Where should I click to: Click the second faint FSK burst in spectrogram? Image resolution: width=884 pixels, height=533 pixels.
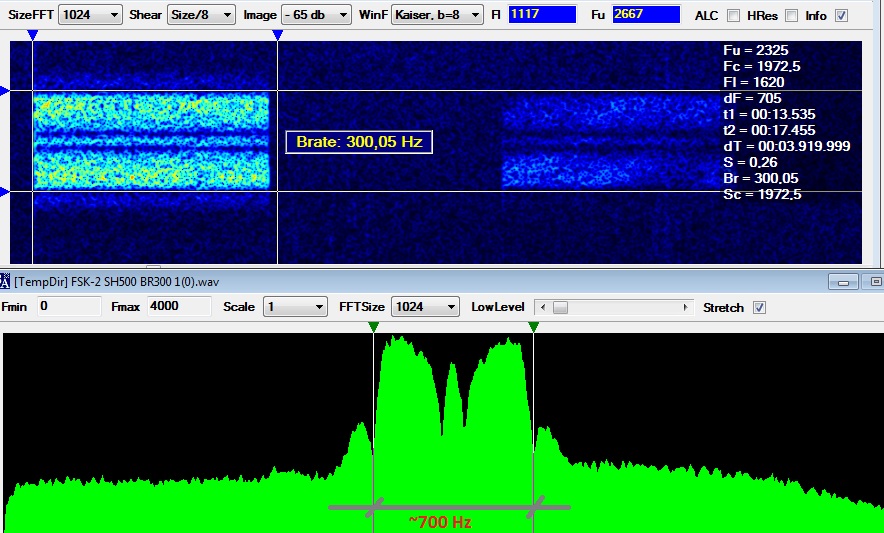click(612, 141)
